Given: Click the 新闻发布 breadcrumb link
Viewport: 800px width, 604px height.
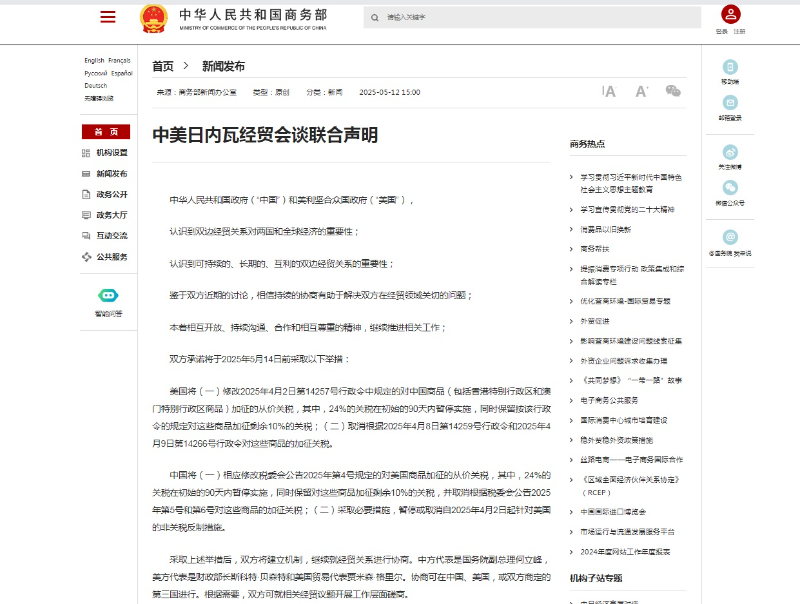Looking at the screenshot, I should tap(223, 66).
